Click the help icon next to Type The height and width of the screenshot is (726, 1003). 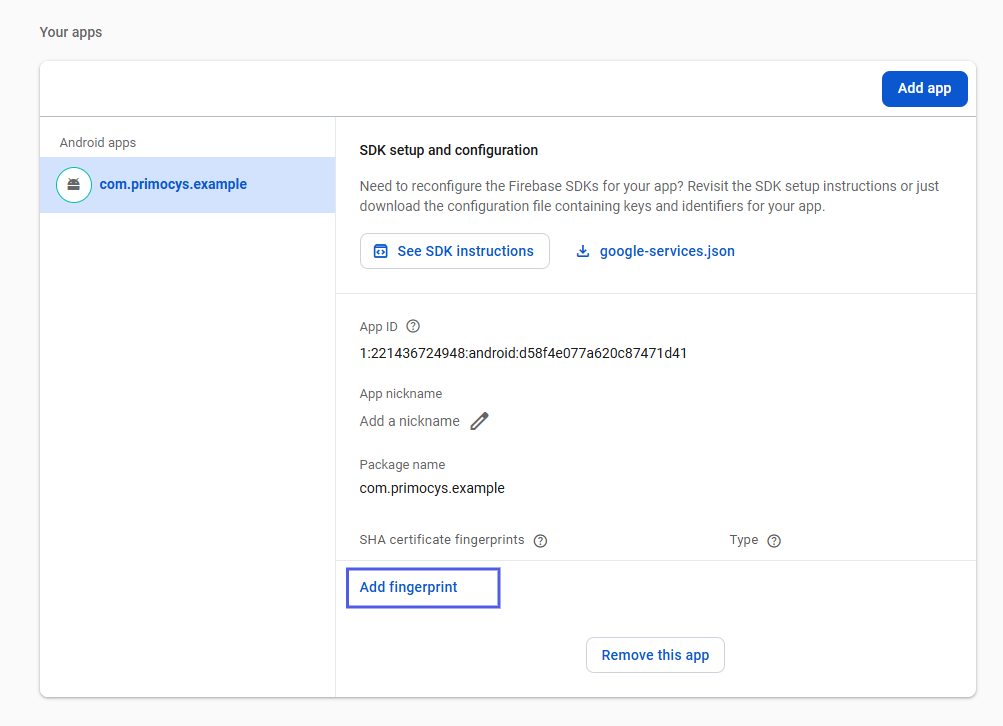[x=773, y=541]
